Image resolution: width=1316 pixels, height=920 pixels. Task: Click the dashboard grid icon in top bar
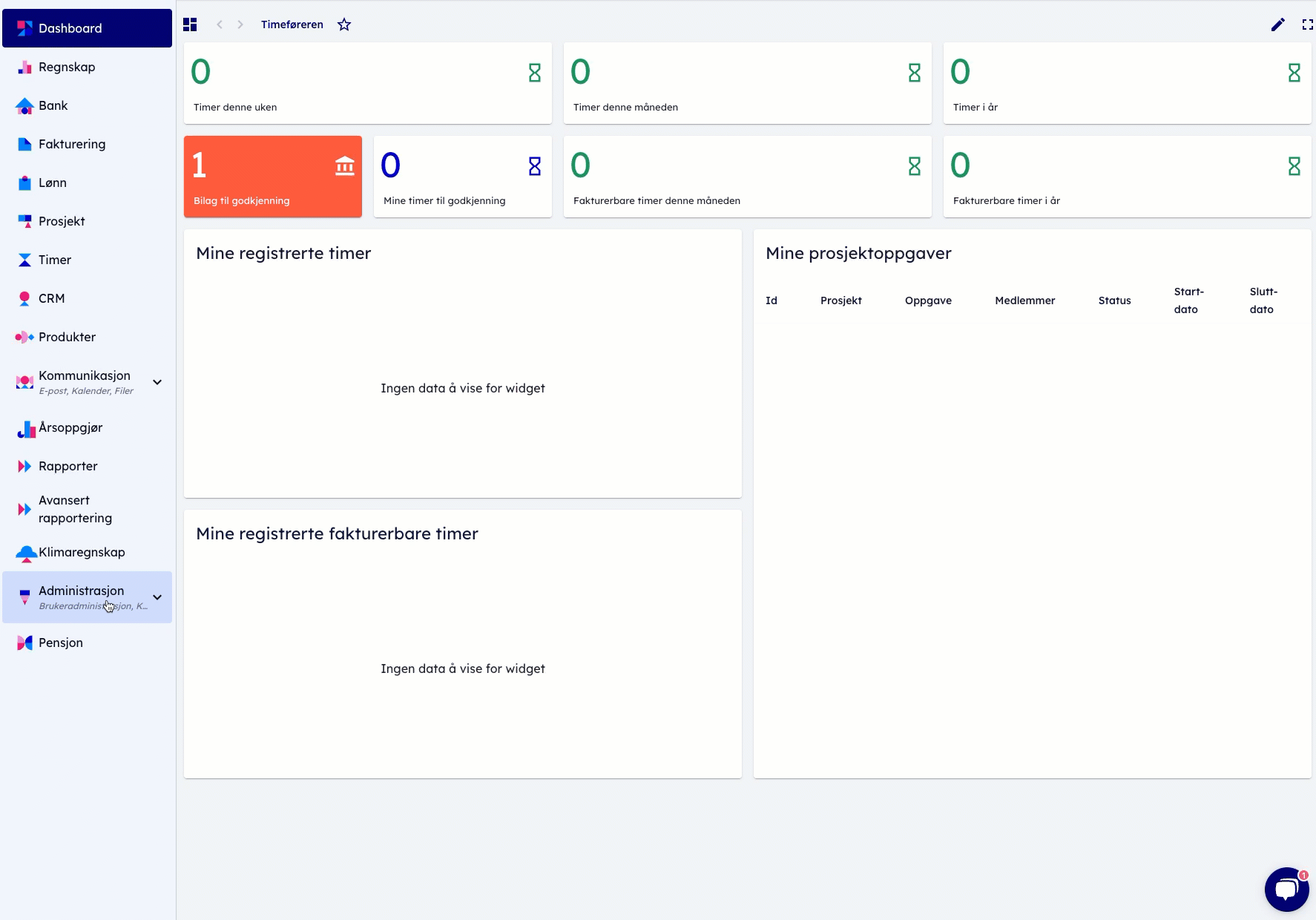[190, 24]
